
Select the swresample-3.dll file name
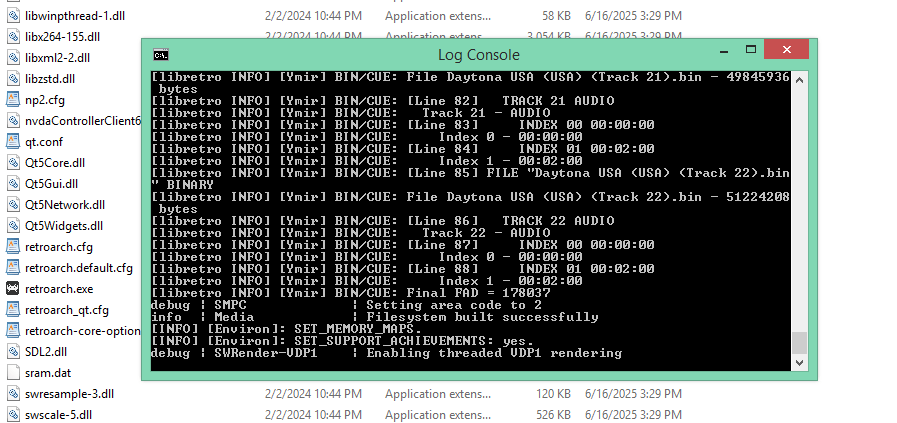70,394
